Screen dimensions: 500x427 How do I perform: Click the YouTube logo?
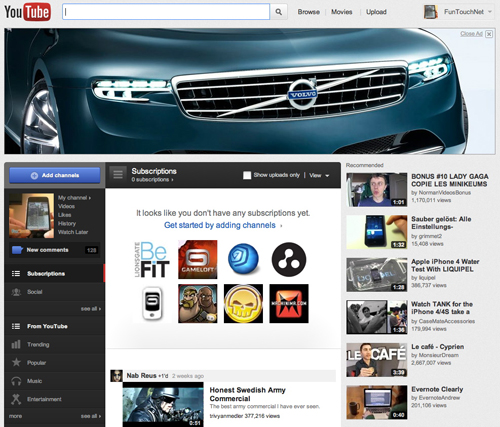point(27,12)
